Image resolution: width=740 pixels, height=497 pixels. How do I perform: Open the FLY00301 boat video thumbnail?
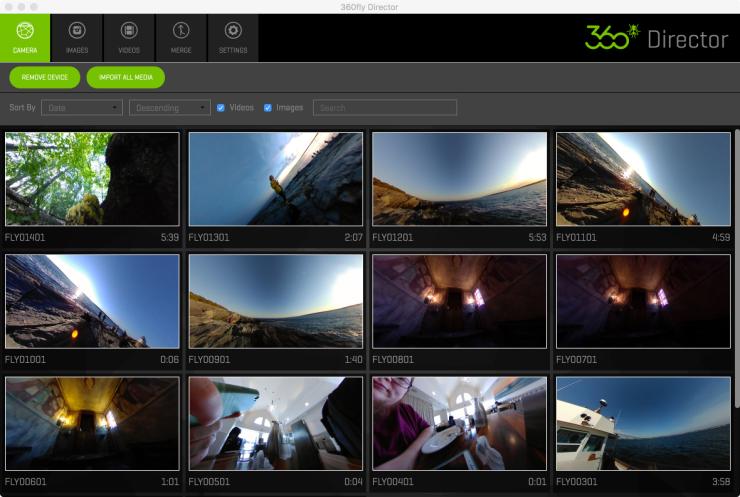click(643, 423)
